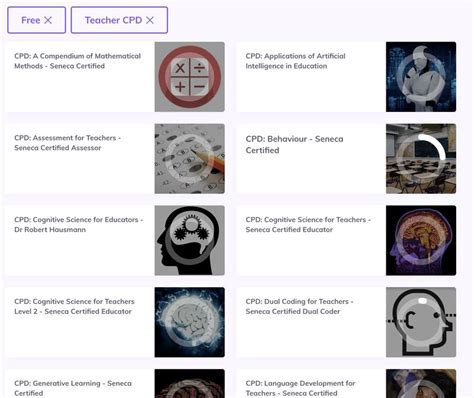
Task: Open CPD: Language Development for Teachers title
Action: 300,388
